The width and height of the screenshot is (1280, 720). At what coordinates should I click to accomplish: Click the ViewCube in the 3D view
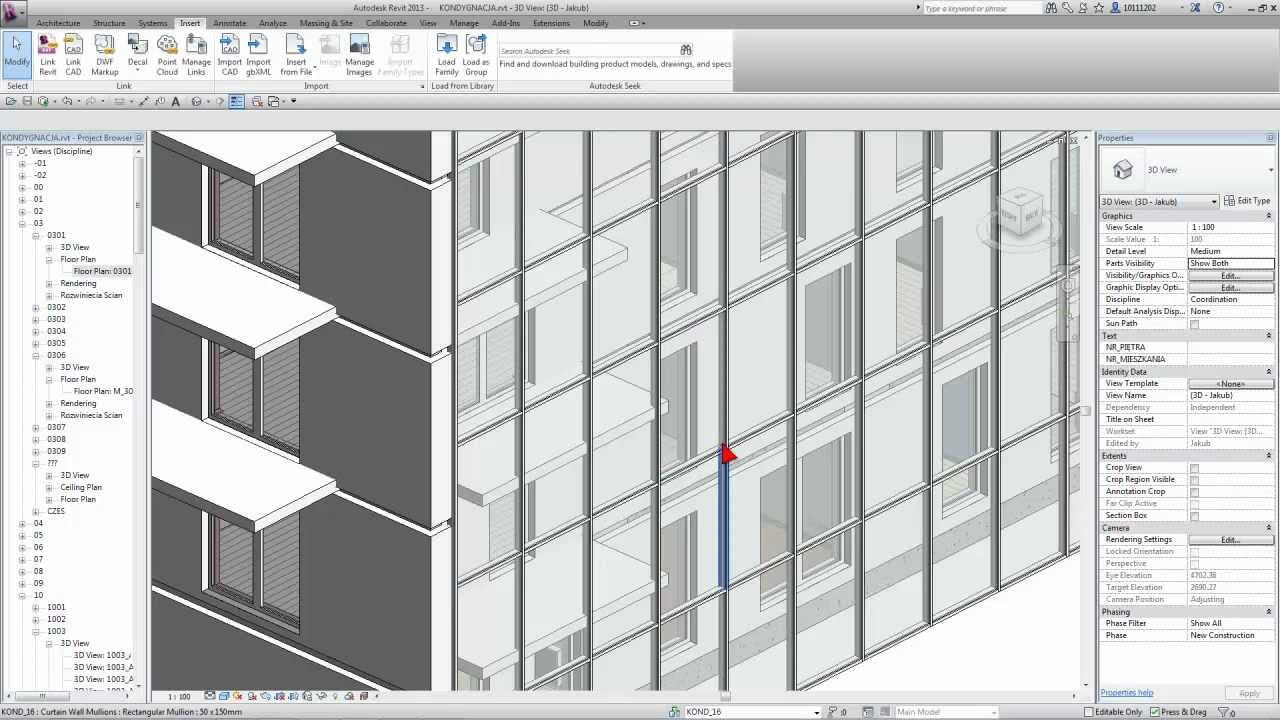[x=1019, y=214]
